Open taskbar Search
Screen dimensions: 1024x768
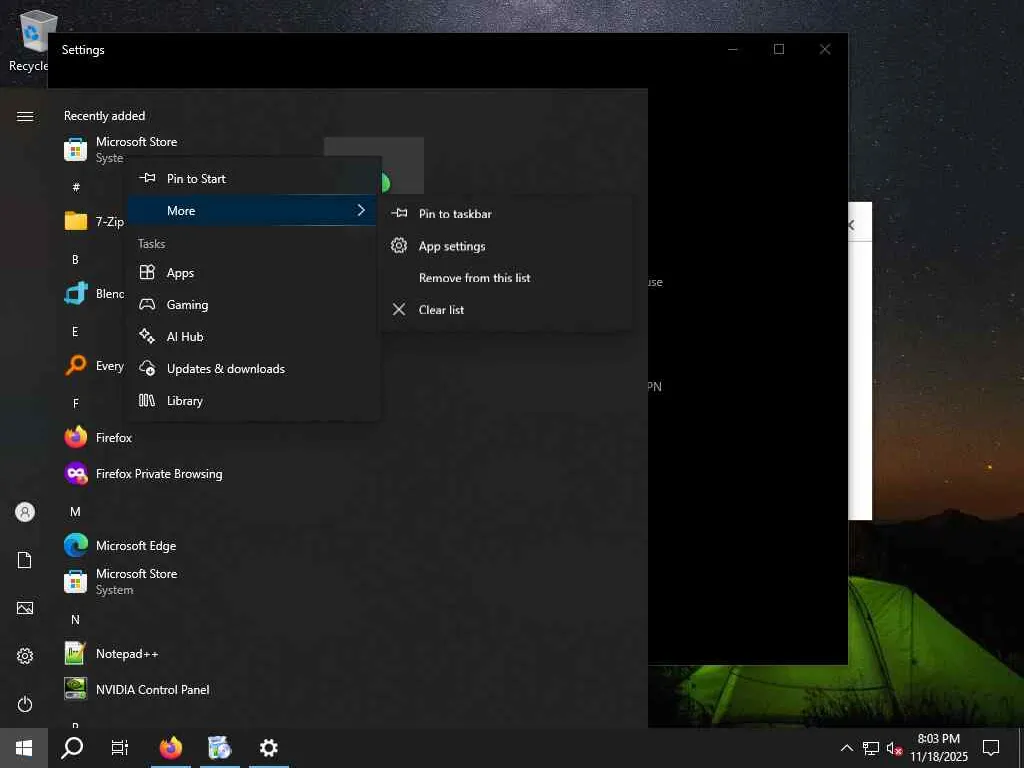click(x=72, y=748)
